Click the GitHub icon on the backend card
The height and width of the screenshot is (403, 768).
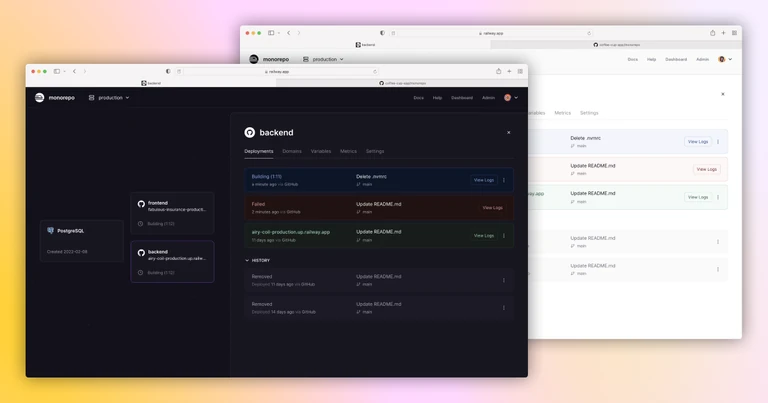pos(141,253)
